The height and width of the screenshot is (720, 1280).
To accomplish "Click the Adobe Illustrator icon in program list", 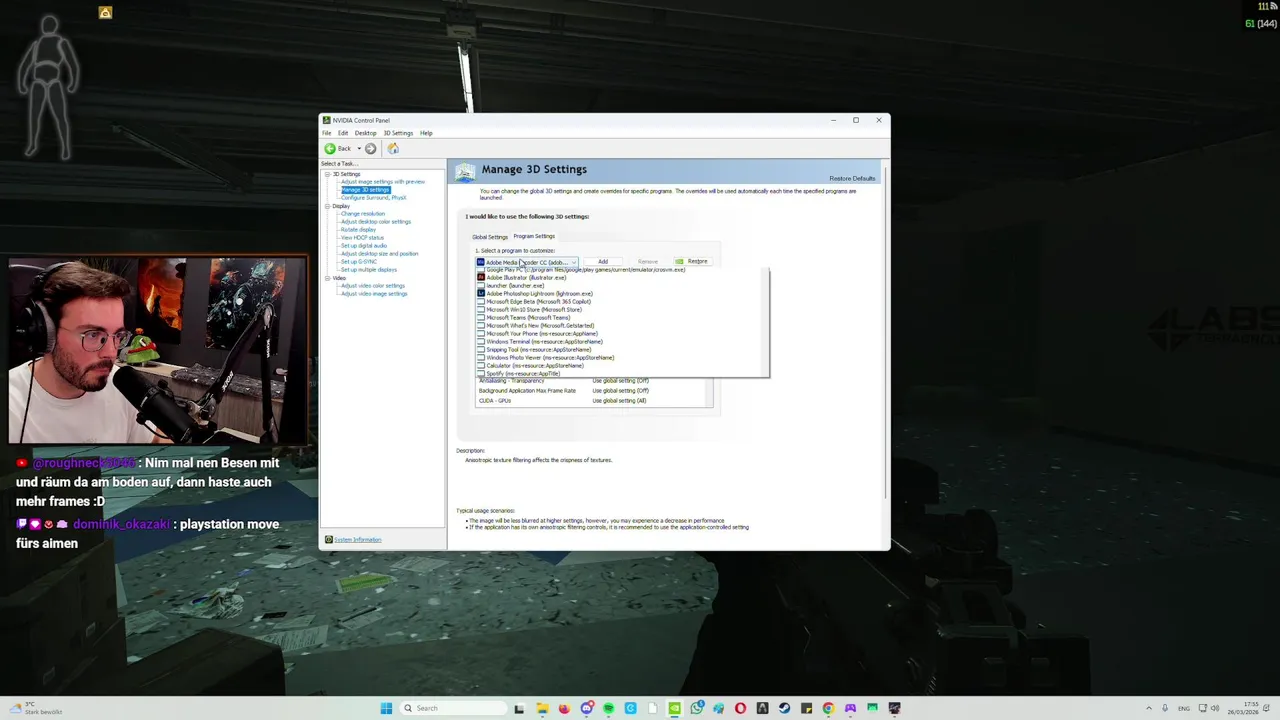I will [481, 277].
